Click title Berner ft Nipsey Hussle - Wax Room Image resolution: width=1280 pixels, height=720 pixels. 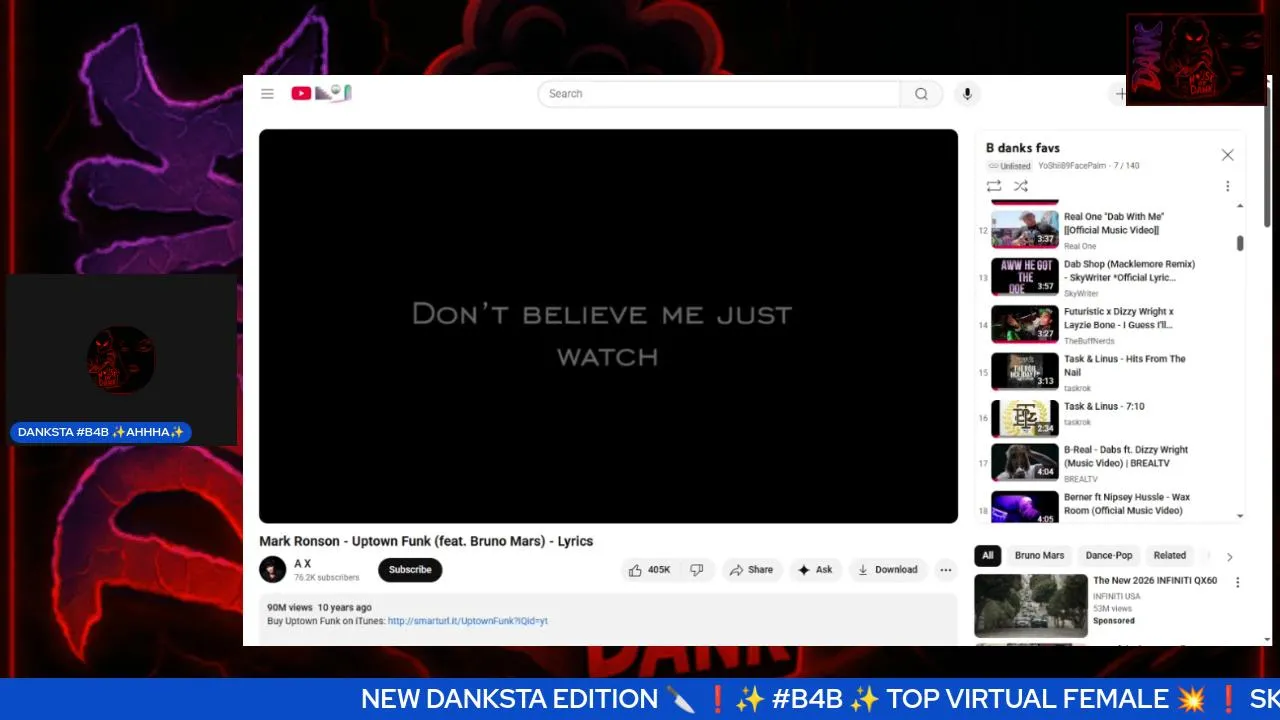pyautogui.click(x=1127, y=503)
